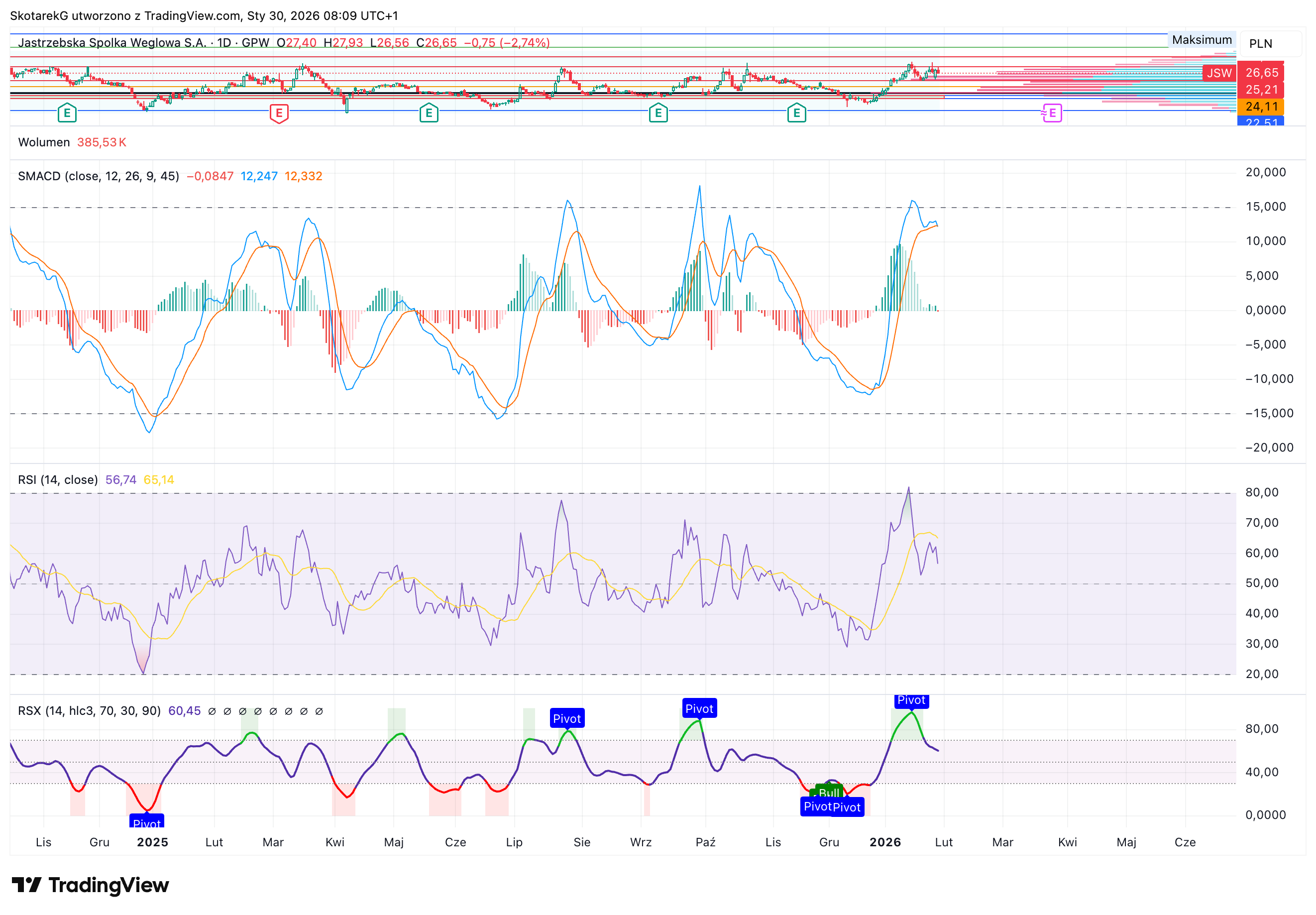Click the −20,000 level on SMACD scale
This screenshot has height=915, width=1316.
coord(1269,447)
